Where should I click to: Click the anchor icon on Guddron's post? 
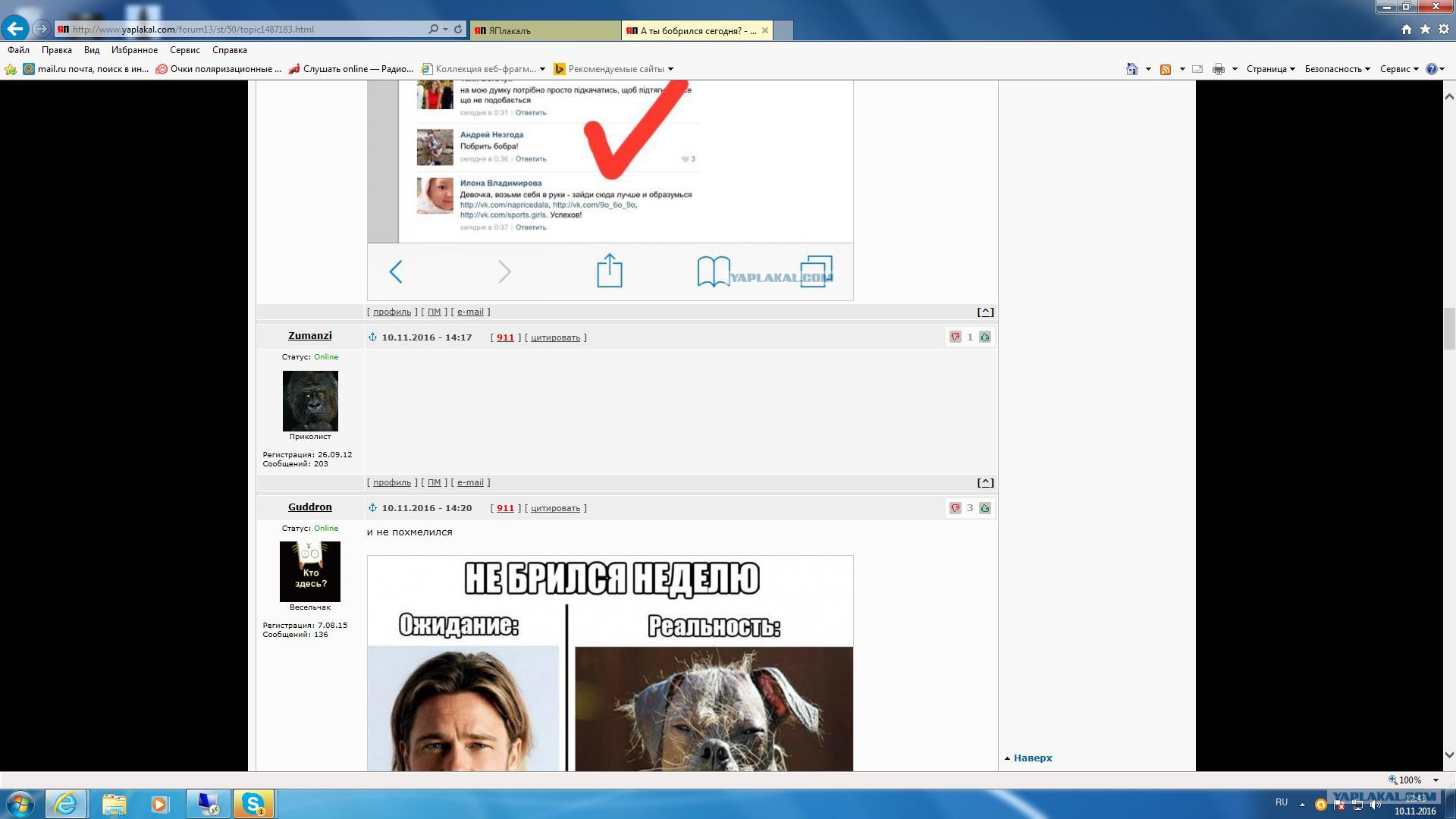click(372, 507)
